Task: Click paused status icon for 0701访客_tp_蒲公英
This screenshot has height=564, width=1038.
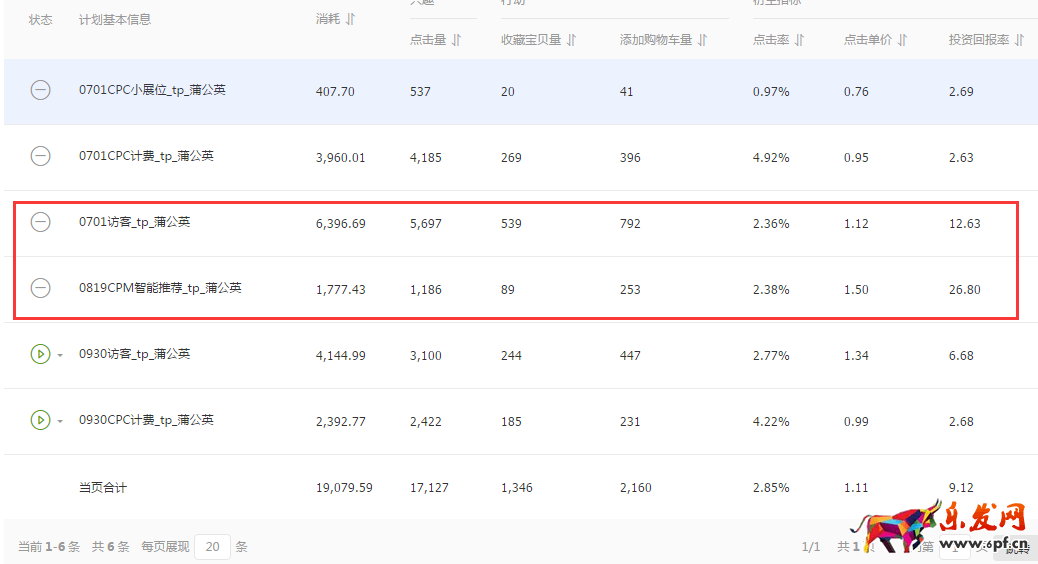Action: [40, 222]
